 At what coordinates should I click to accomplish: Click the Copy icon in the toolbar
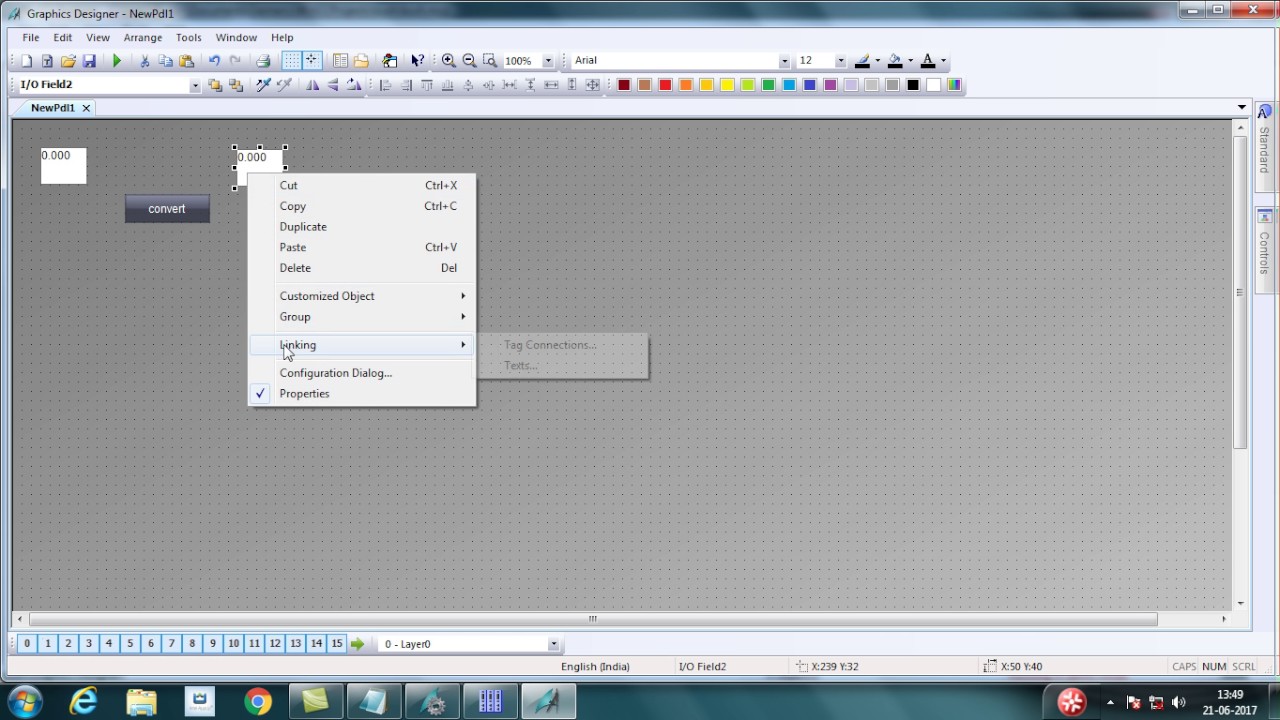click(166, 61)
